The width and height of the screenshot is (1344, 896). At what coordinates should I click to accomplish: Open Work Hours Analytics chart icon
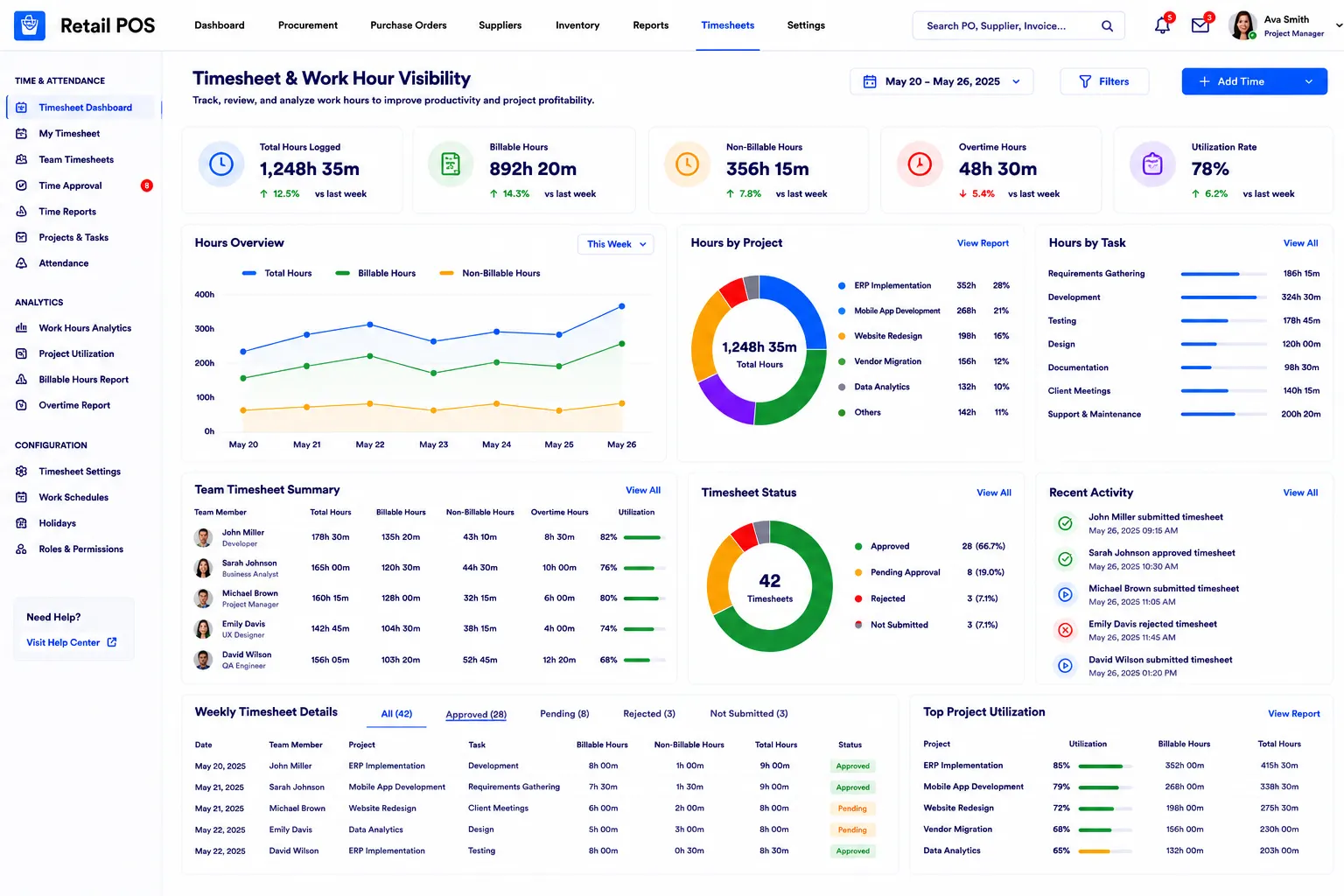[x=22, y=328]
